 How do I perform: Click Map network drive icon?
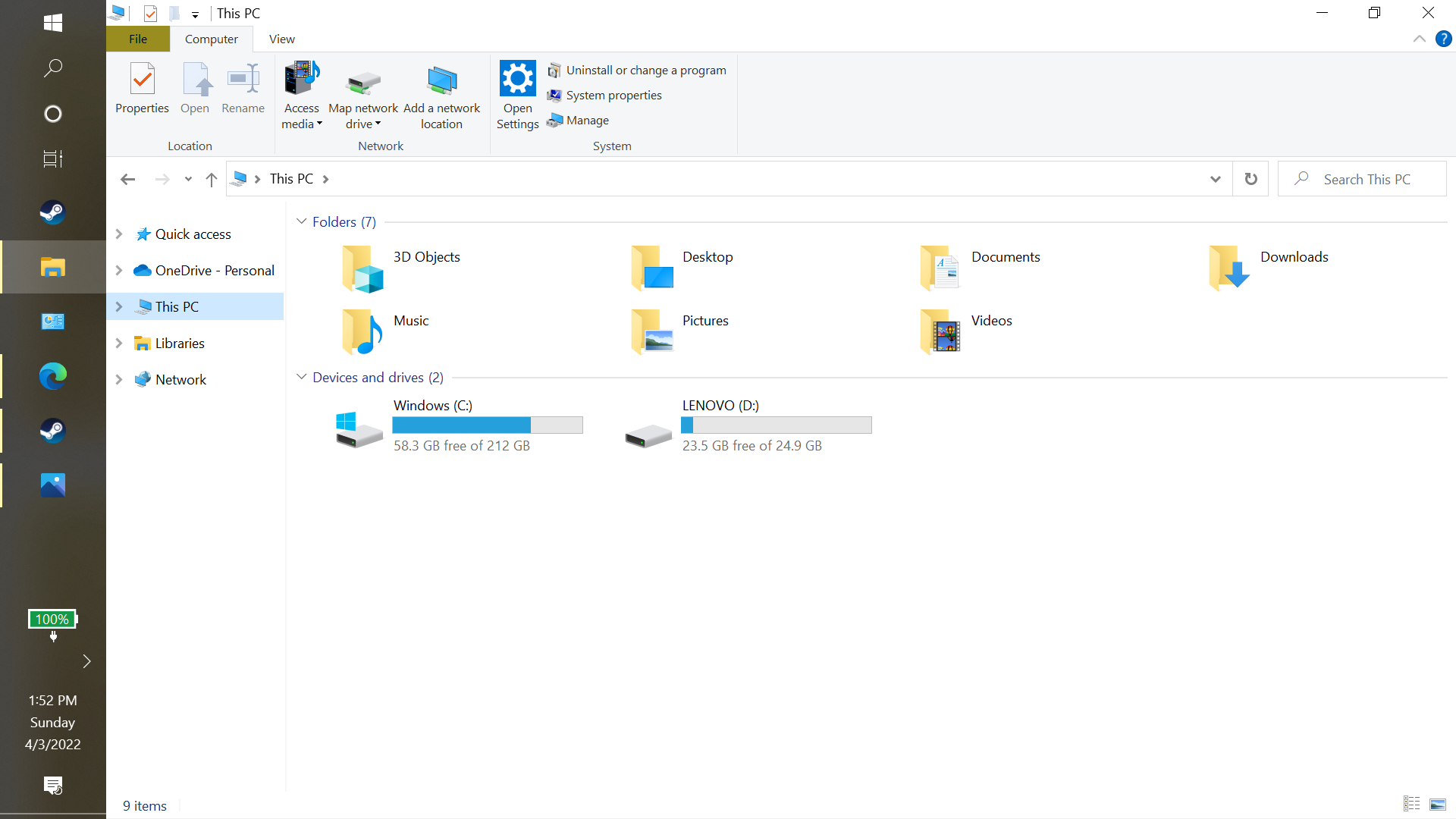pos(363,82)
